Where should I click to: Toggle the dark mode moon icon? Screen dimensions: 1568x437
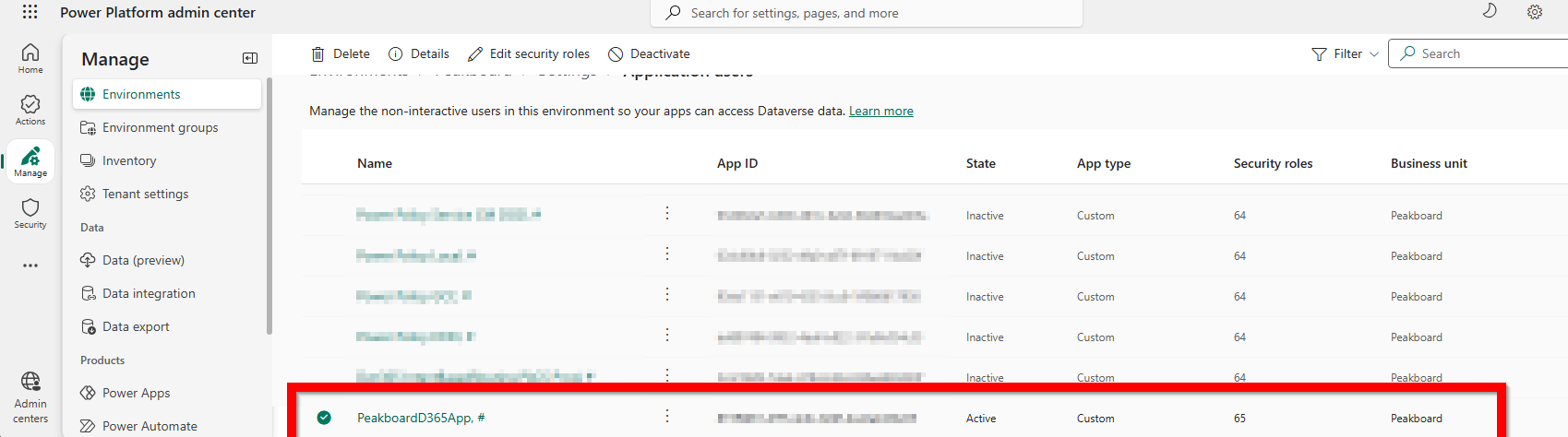1489,12
